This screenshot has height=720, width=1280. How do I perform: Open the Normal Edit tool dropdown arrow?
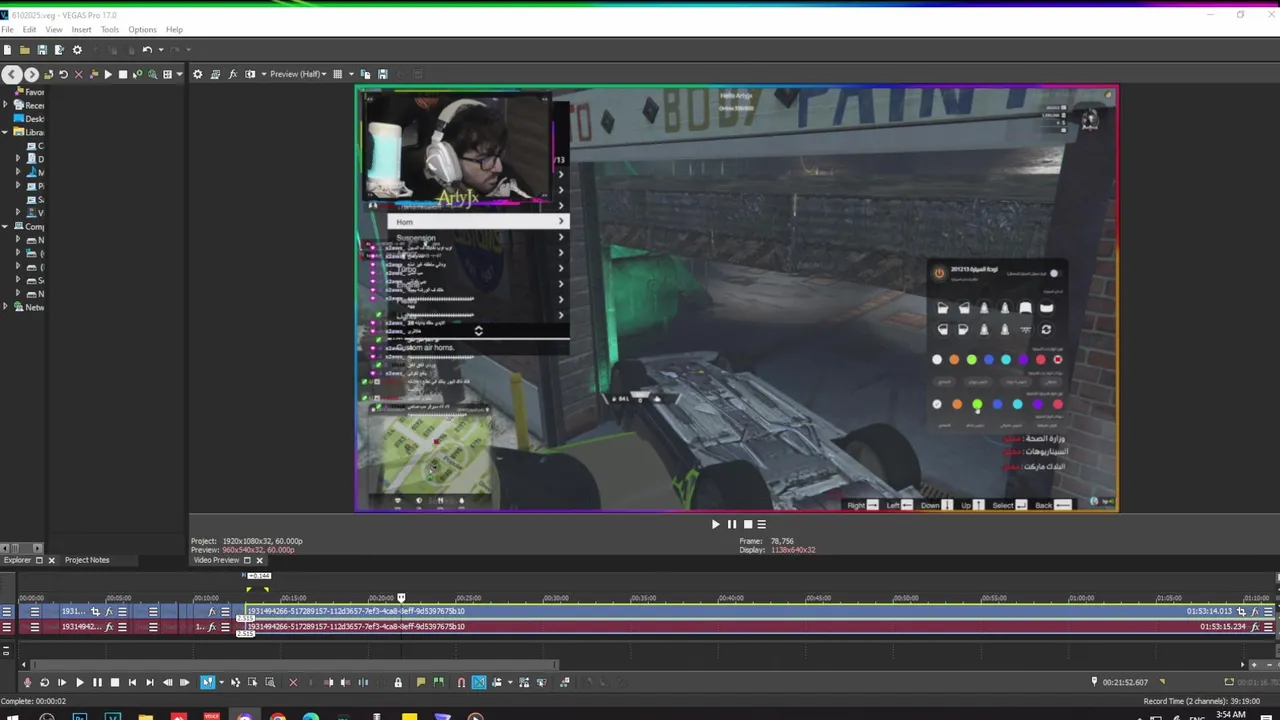pos(221,682)
